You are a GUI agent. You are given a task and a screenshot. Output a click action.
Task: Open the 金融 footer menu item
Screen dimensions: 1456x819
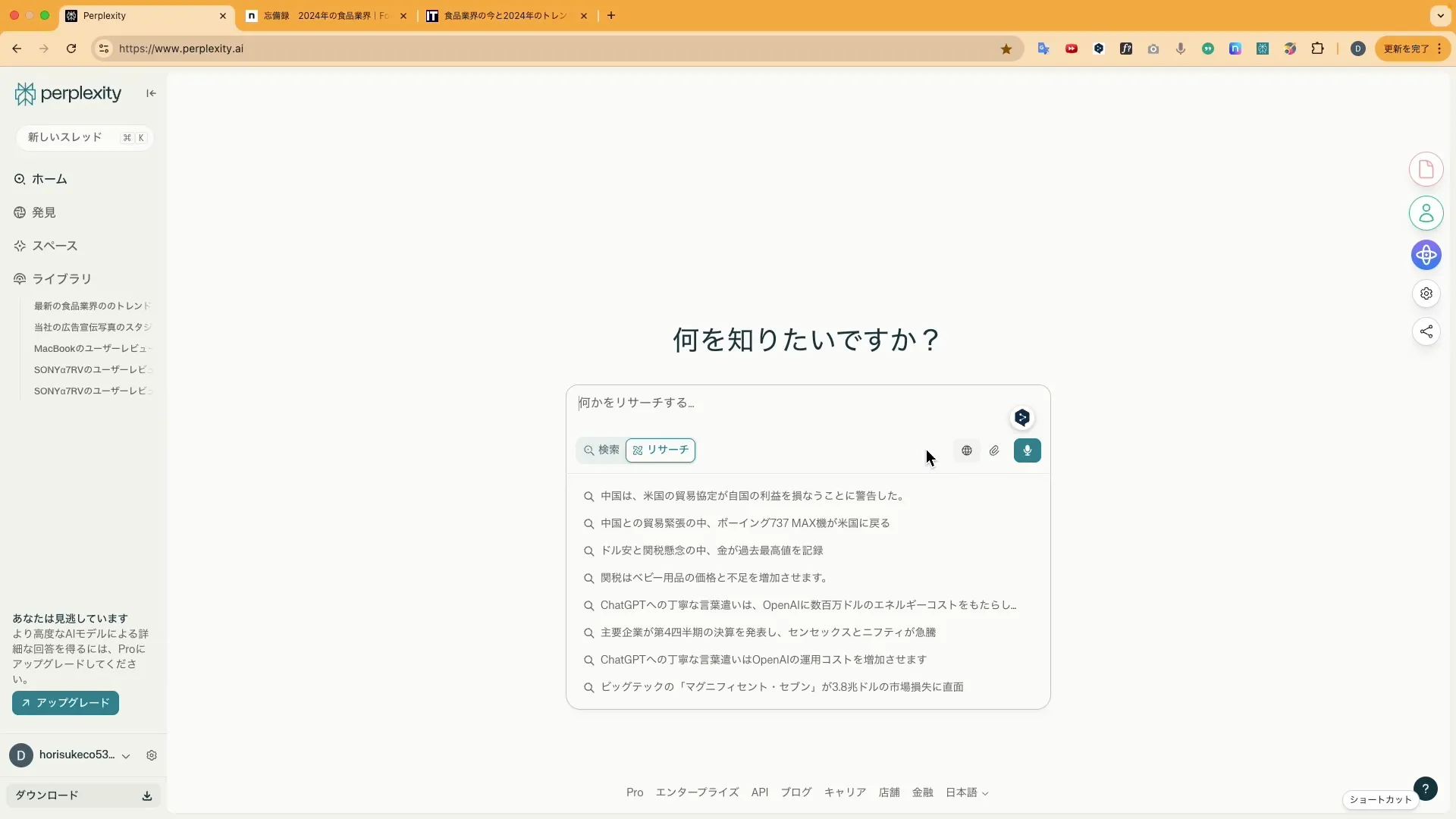point(922,792)
